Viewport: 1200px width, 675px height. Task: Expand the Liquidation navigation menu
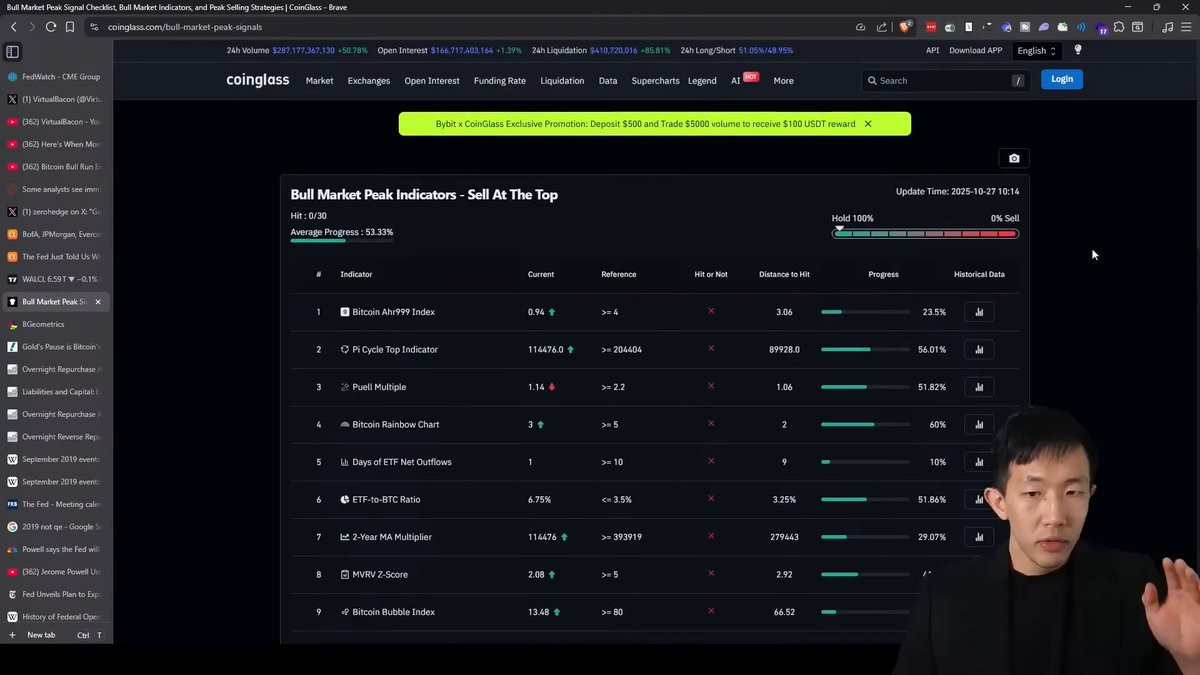coord(562,81)
